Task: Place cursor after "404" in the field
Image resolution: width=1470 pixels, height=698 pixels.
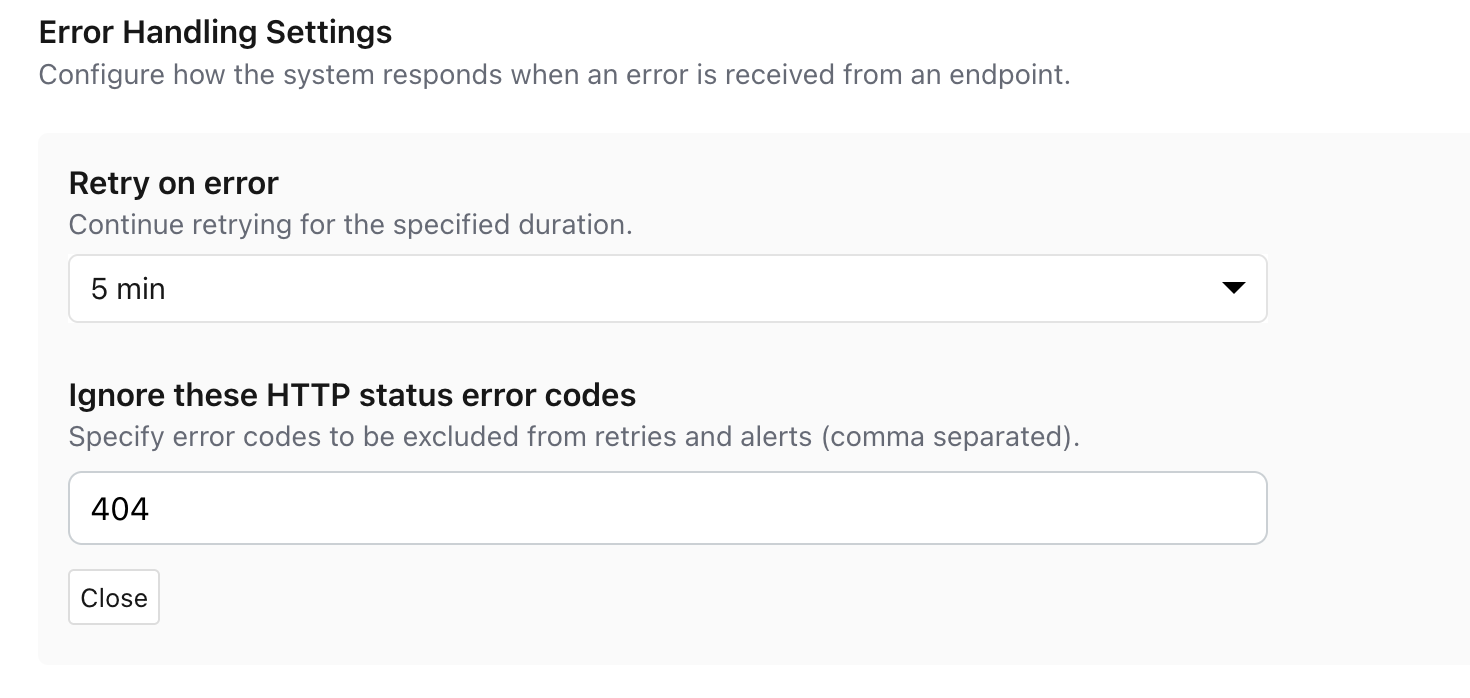Action: pos(151,509)
